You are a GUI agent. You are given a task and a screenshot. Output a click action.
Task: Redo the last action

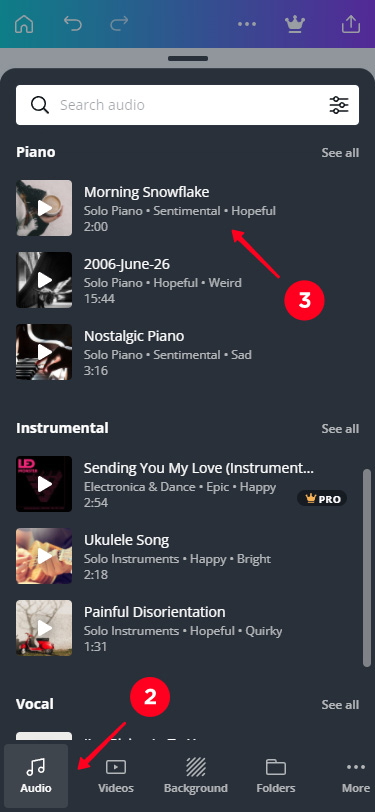pos(119,24)
